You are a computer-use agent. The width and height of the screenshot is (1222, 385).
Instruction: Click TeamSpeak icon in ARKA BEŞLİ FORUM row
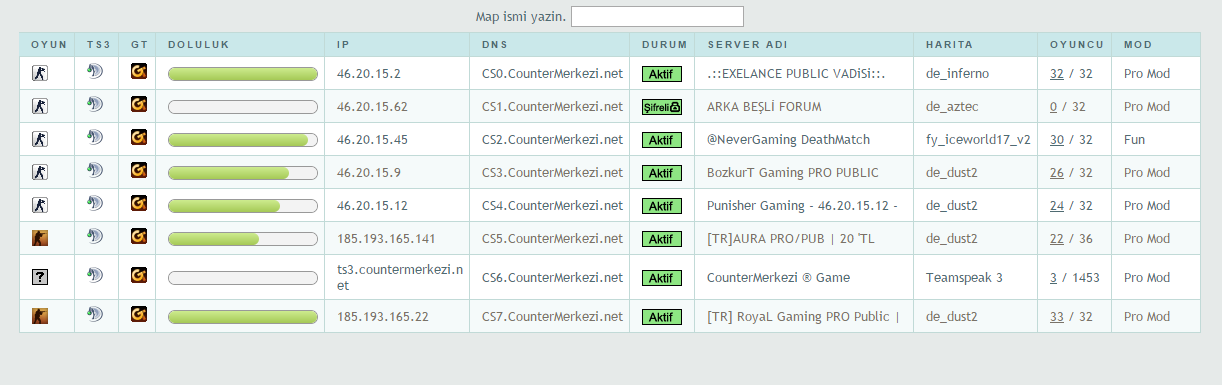pos(95,105)
